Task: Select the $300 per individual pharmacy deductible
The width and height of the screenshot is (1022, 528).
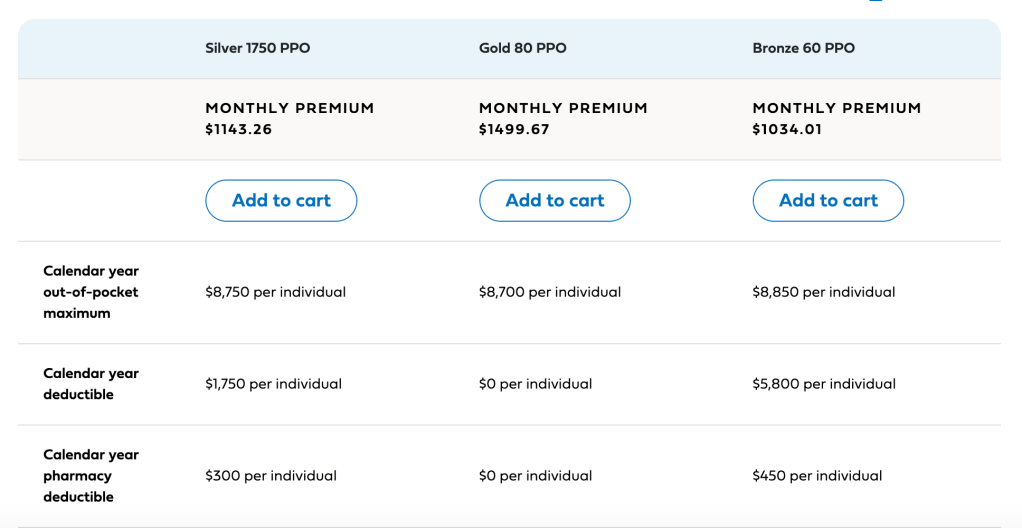Action: click(x=271, y=476)
